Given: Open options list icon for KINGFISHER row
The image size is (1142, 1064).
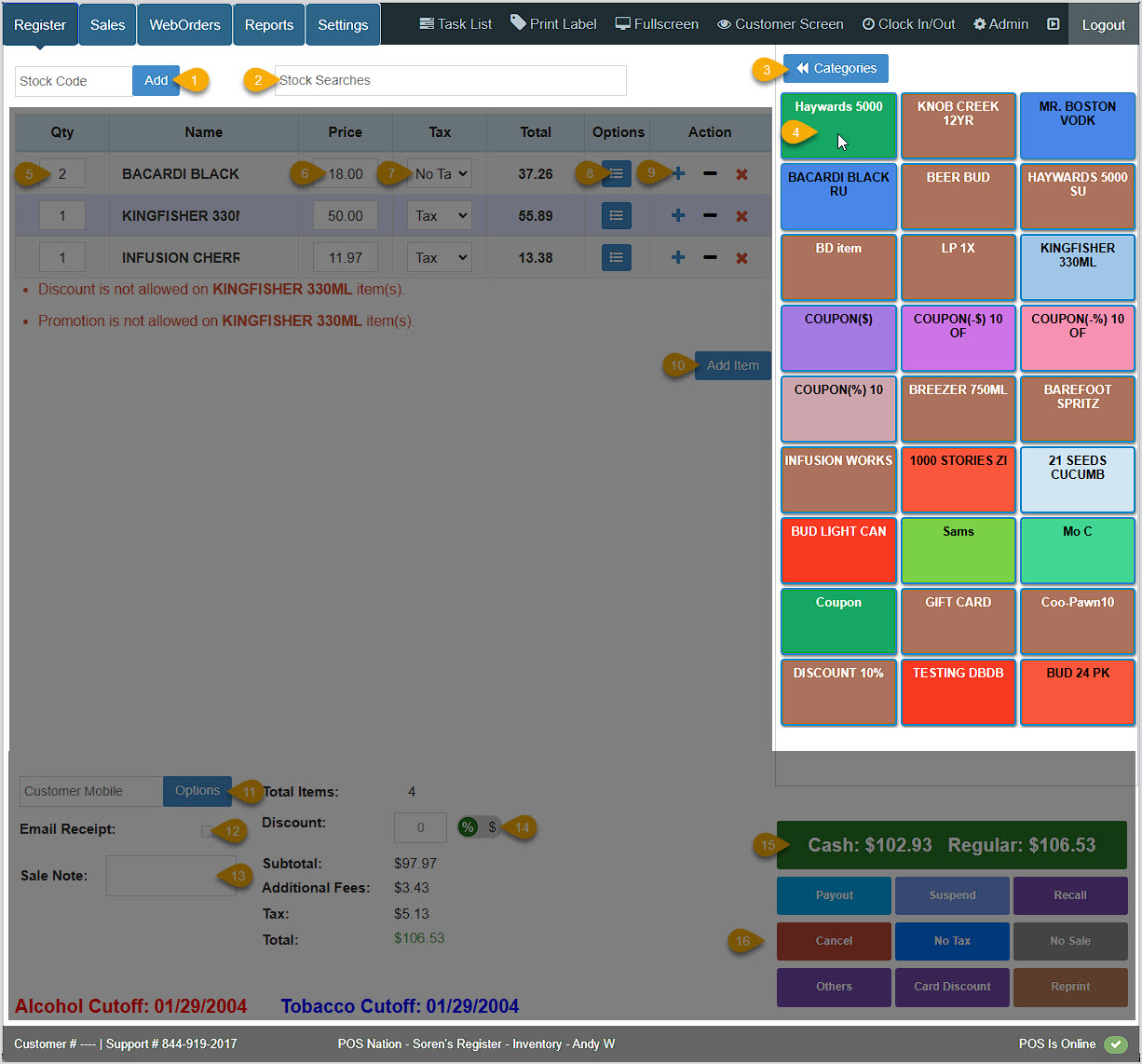Looking at the screenshot, I should (617, 216).
